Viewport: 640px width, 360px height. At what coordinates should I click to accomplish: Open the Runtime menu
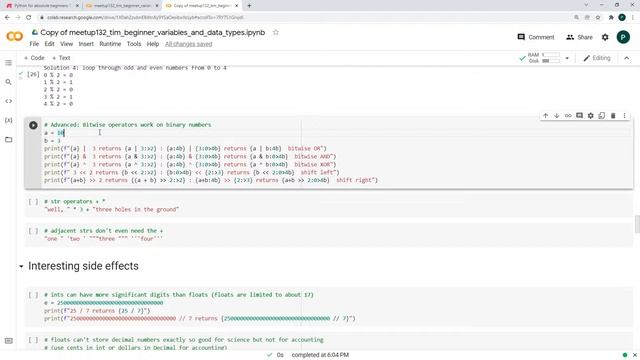pyautogui.click(x=110, y=44)
